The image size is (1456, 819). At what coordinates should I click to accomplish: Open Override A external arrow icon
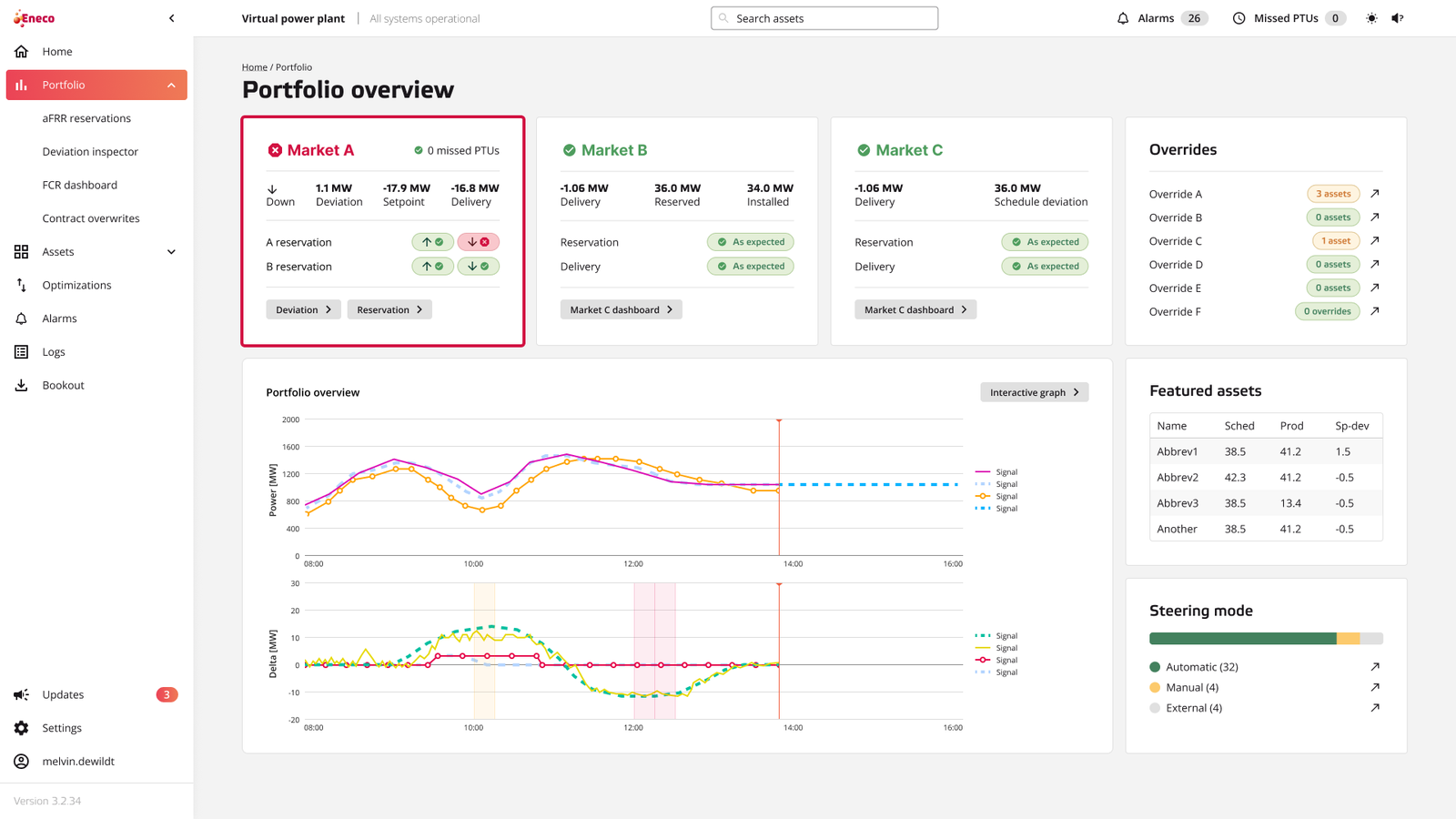coord(1375,194)
